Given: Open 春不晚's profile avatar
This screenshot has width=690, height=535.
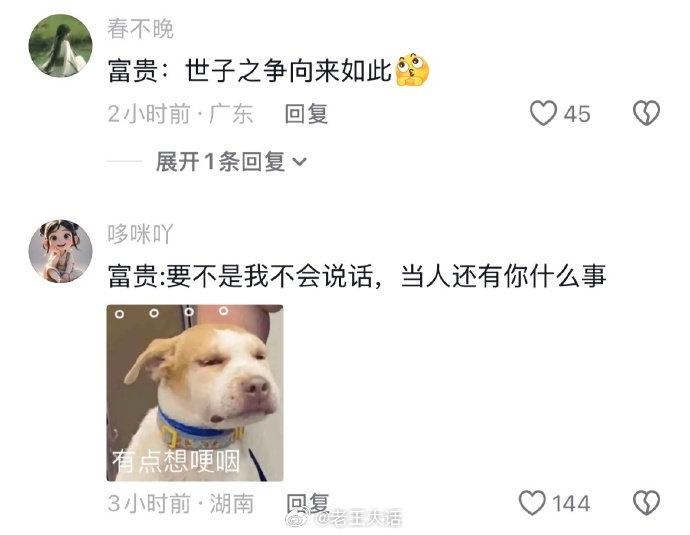Looking at the screenshot, I should [x=61, y=46].
